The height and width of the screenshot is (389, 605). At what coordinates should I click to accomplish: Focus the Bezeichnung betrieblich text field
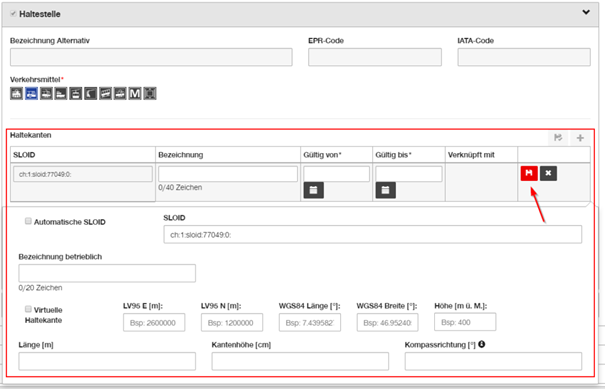[x=107, y=273]
